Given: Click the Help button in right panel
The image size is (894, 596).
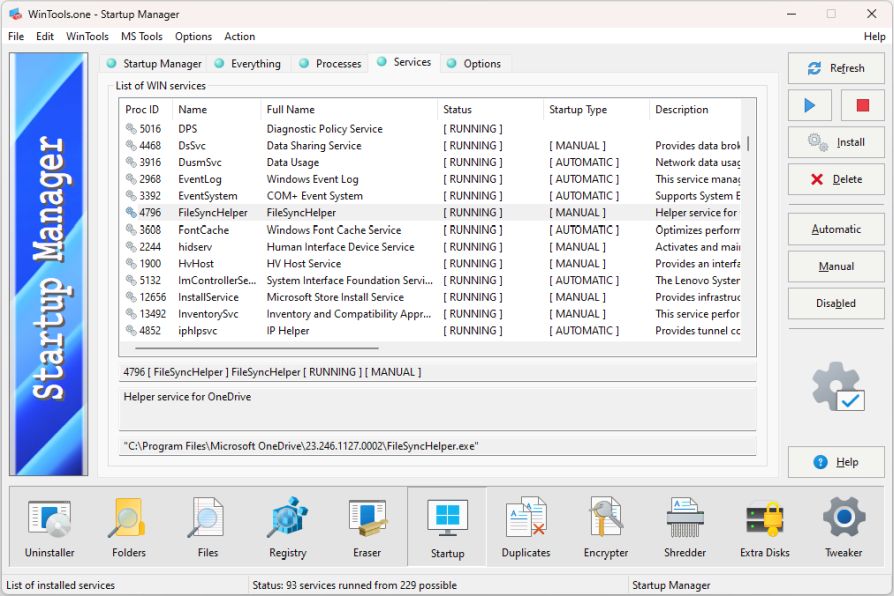Looking at the screenshot, I should point(836,462).
